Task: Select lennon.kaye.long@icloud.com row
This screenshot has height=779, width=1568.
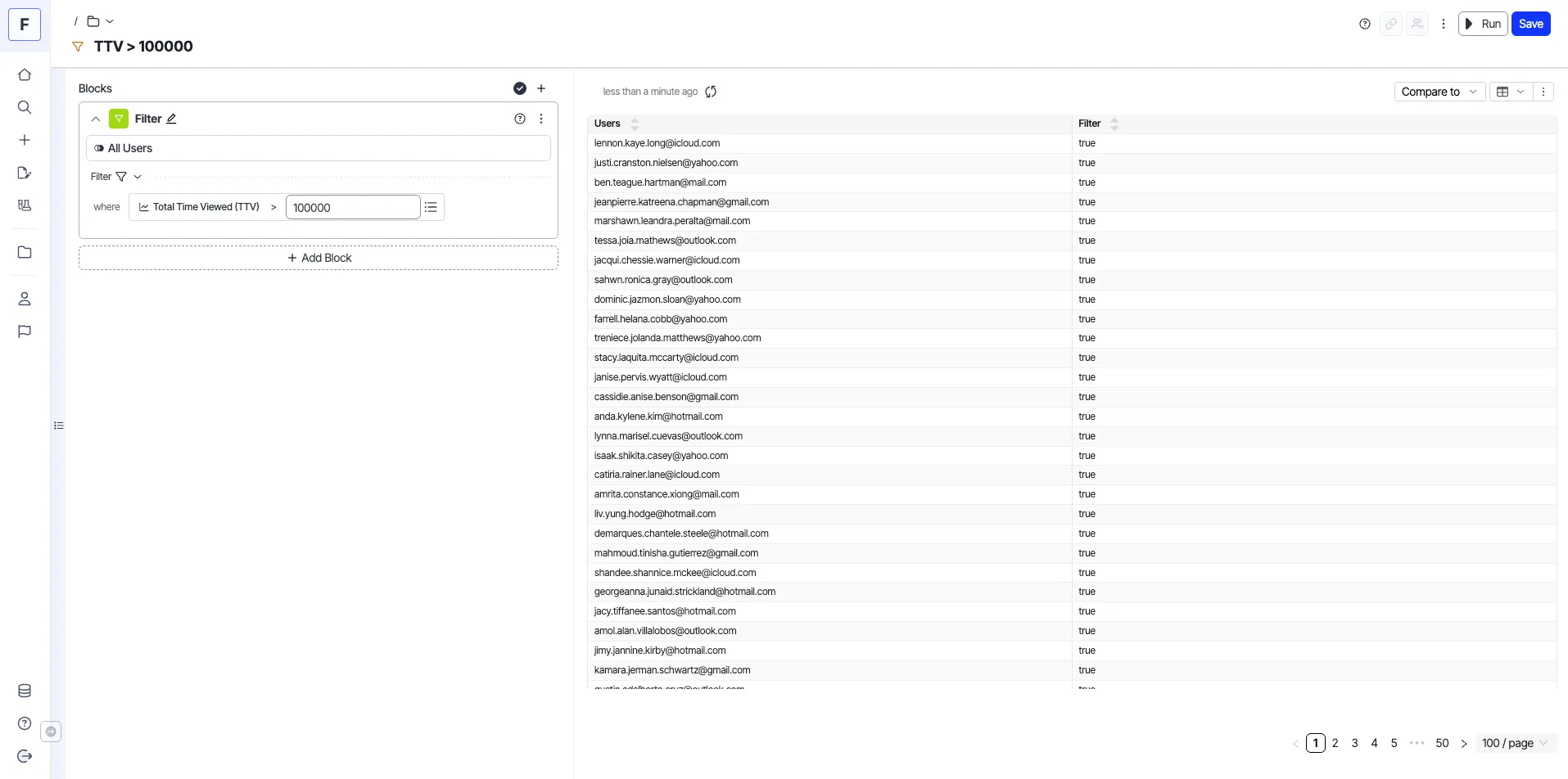Action: (1072, 143)
